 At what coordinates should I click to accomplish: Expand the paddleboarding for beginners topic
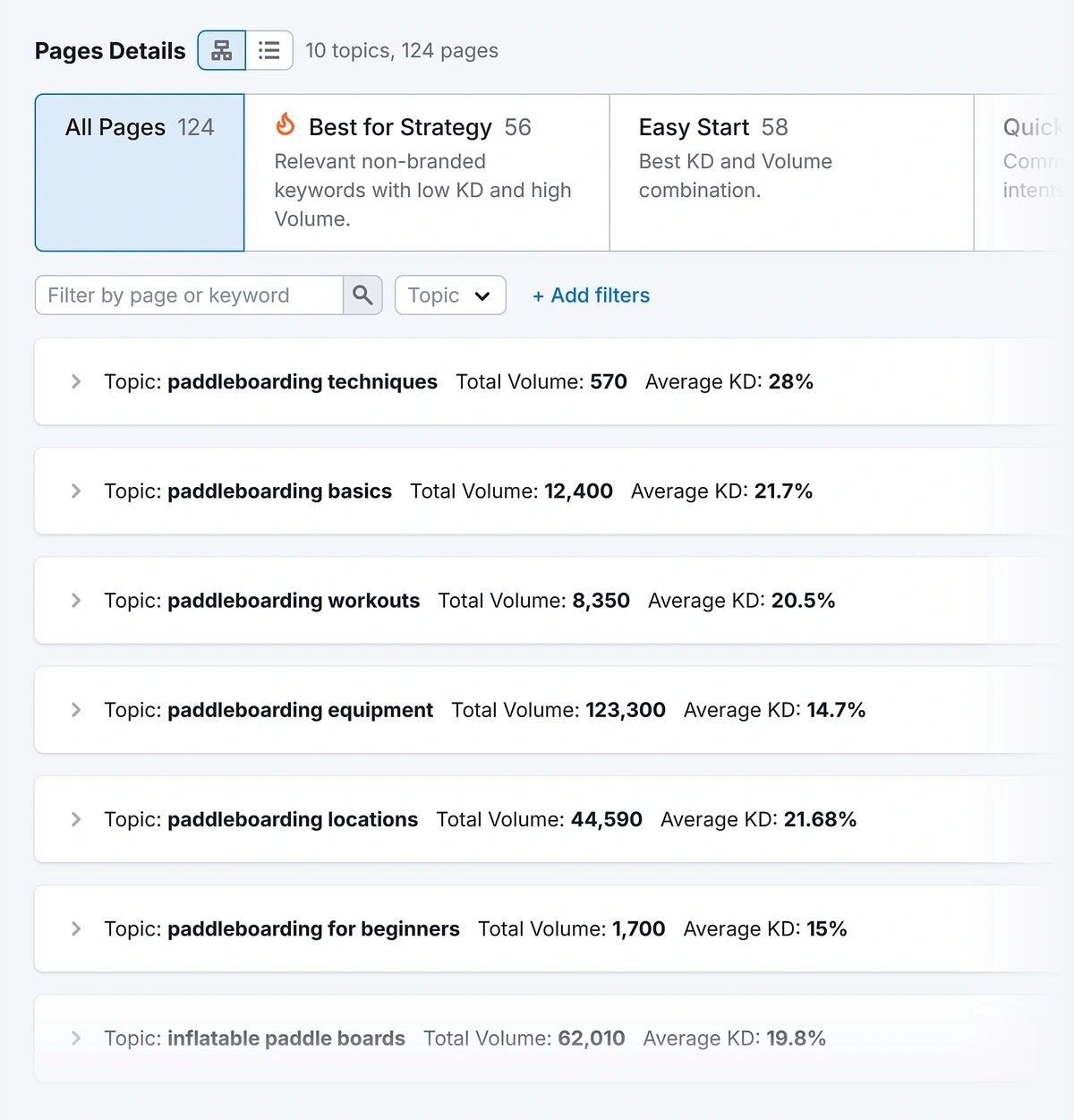pos(76,928)
